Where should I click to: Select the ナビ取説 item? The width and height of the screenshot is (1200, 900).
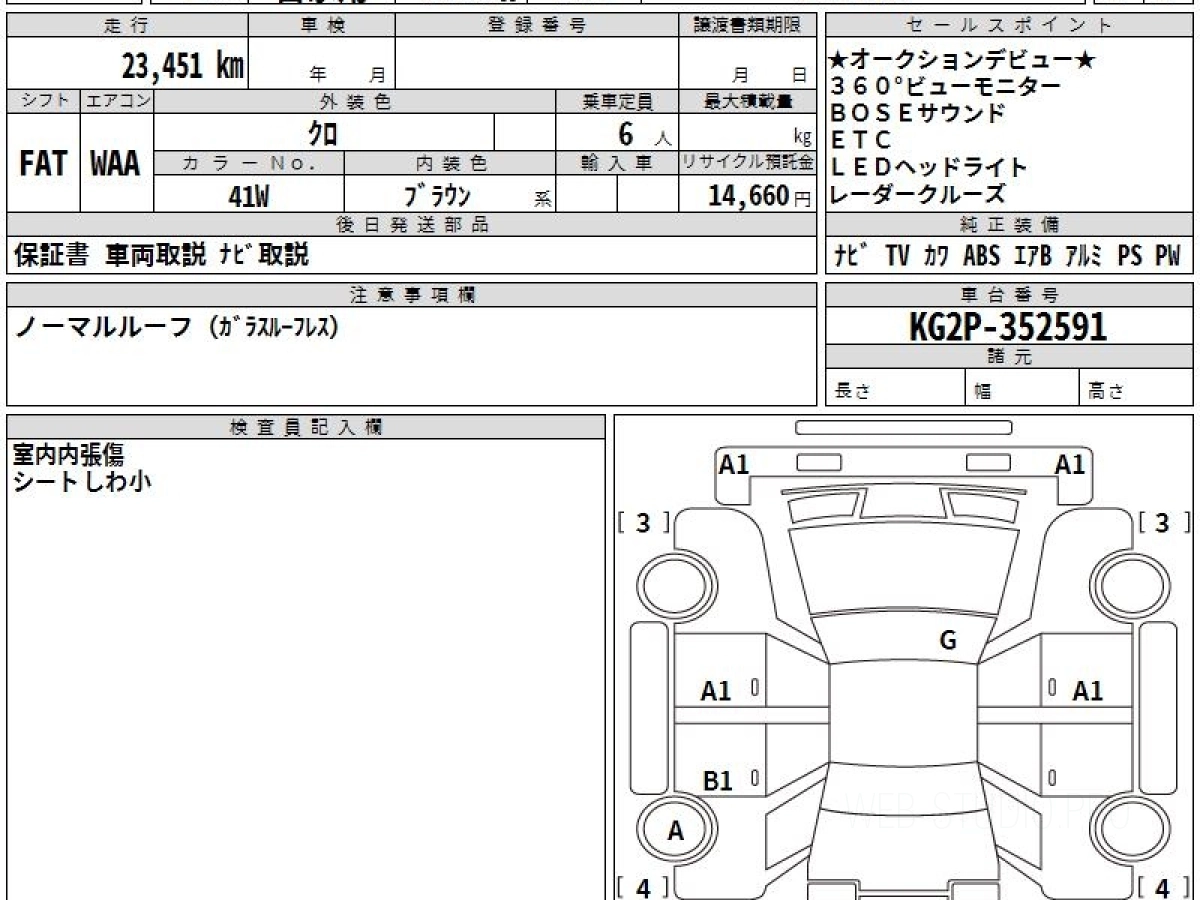265,255
